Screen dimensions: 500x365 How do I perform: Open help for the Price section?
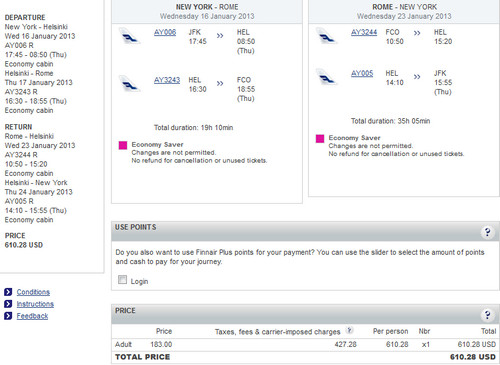pos(487,314)
